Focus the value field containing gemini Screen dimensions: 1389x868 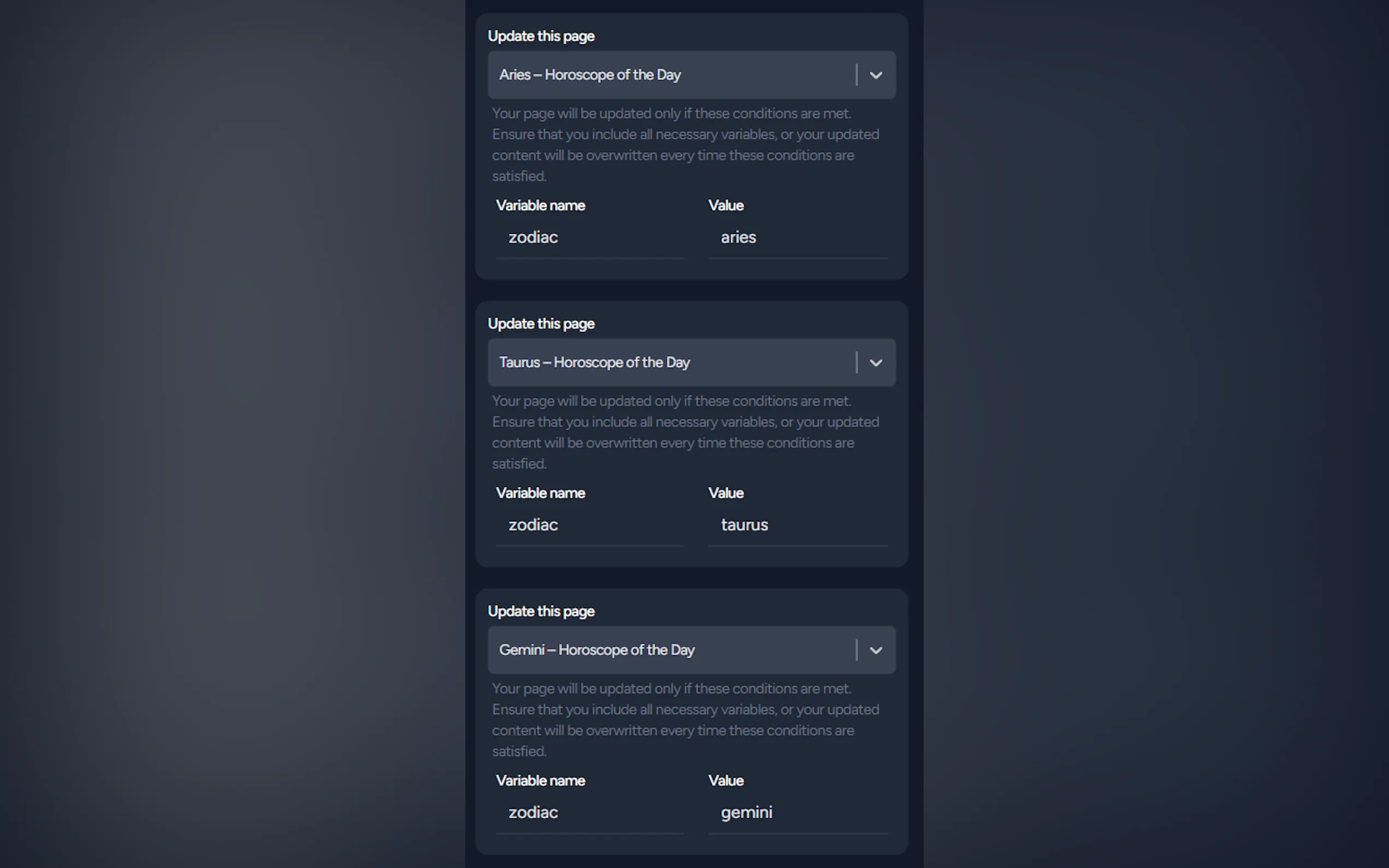click(x=797, y=813)
